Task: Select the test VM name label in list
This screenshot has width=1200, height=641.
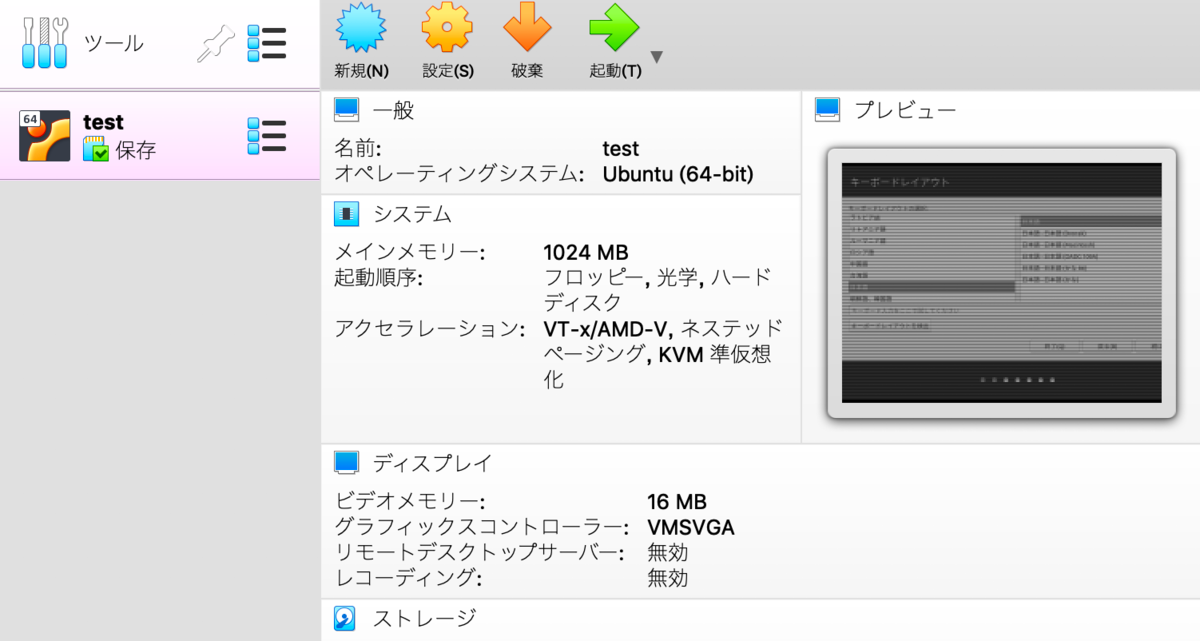Action: 103,122
